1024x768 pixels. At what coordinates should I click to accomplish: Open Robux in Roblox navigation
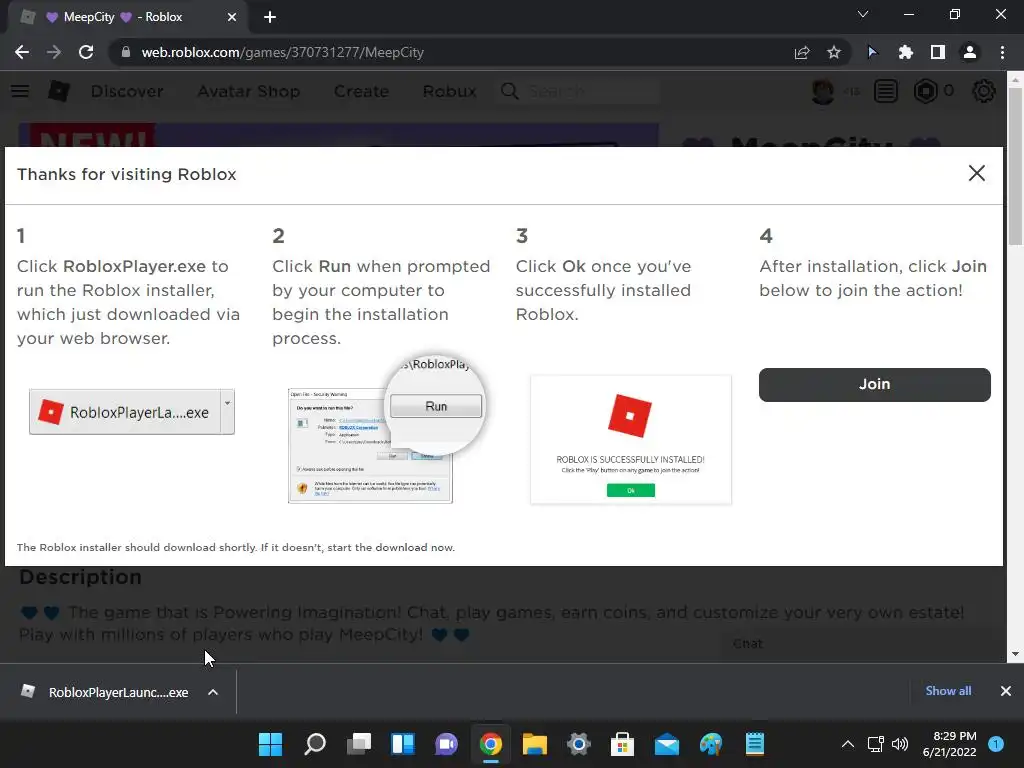[x=449, y=91]
